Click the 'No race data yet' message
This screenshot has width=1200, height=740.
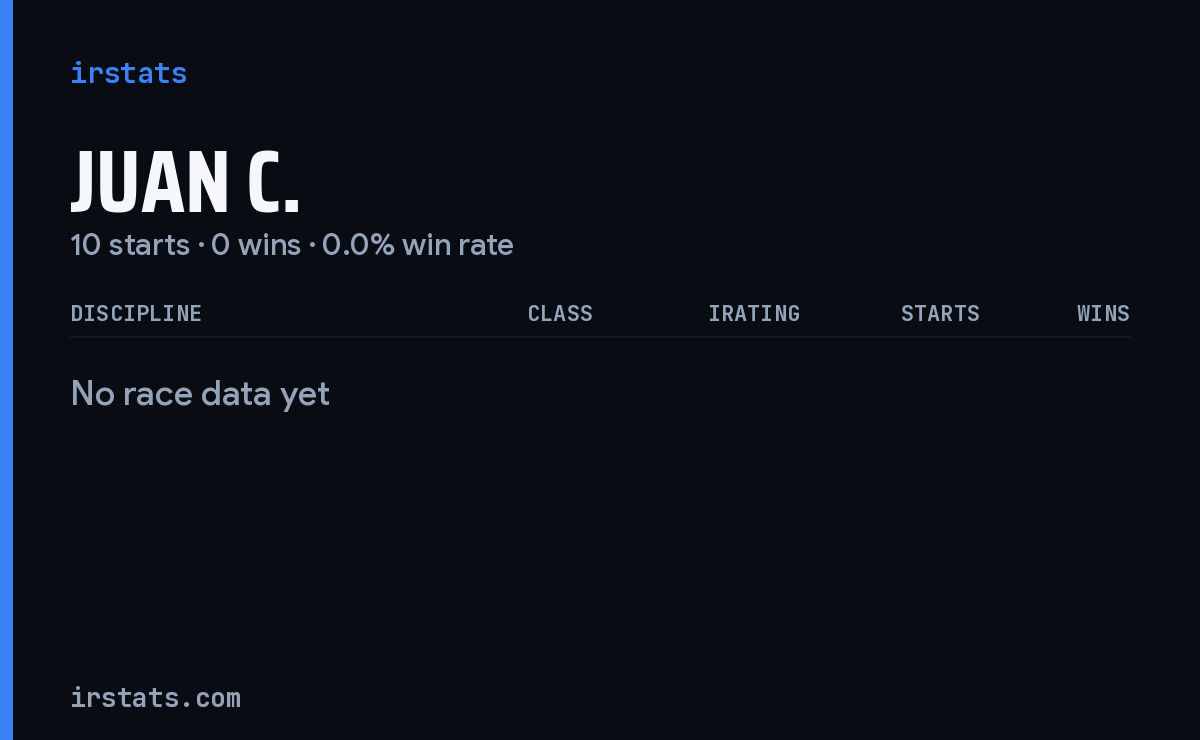(x=200, y=394)
